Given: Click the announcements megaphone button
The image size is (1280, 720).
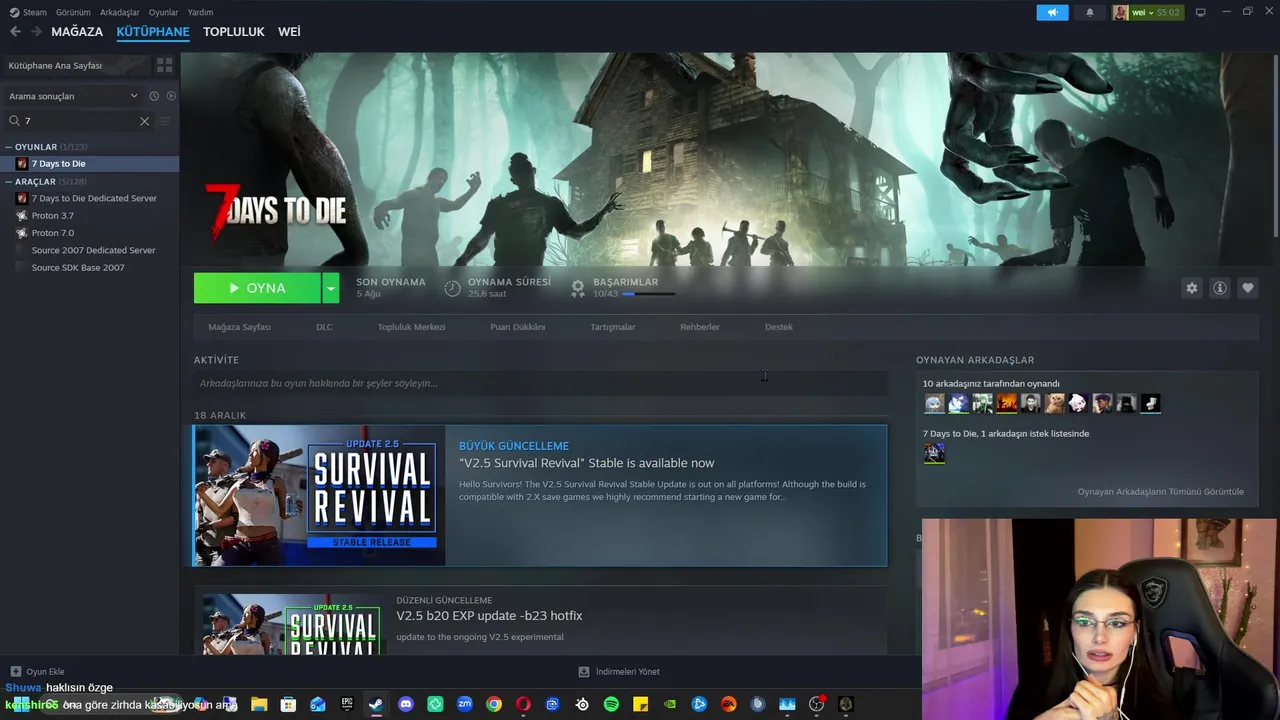Looking at the screenshot, I should click(1052, 12).
